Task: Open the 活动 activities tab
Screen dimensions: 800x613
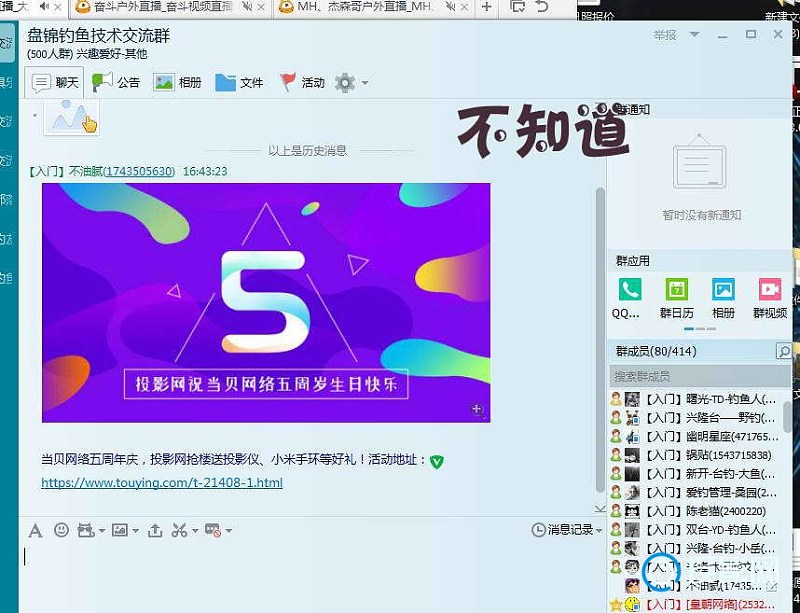Action: click(x=302, y=82)
